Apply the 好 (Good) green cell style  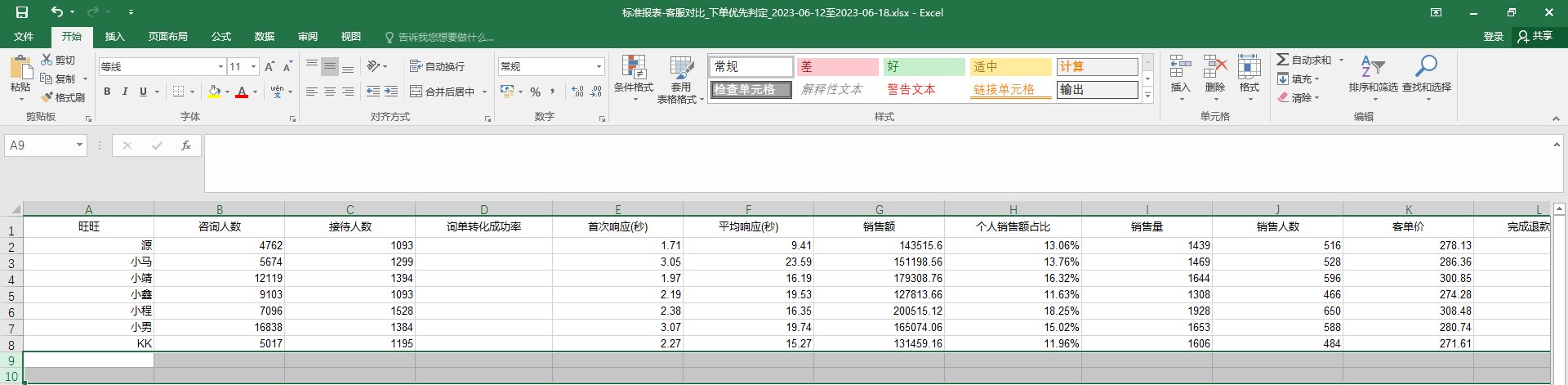click(924, 66)
